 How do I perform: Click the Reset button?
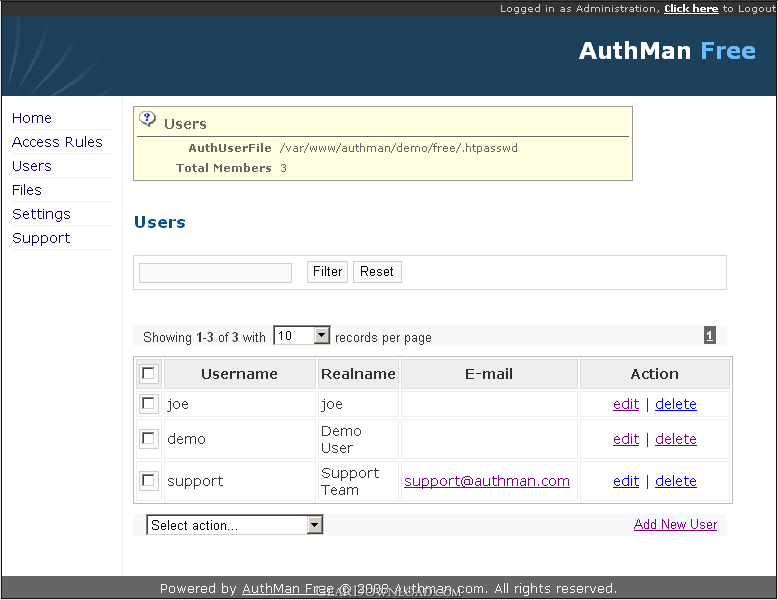[377, 271]
